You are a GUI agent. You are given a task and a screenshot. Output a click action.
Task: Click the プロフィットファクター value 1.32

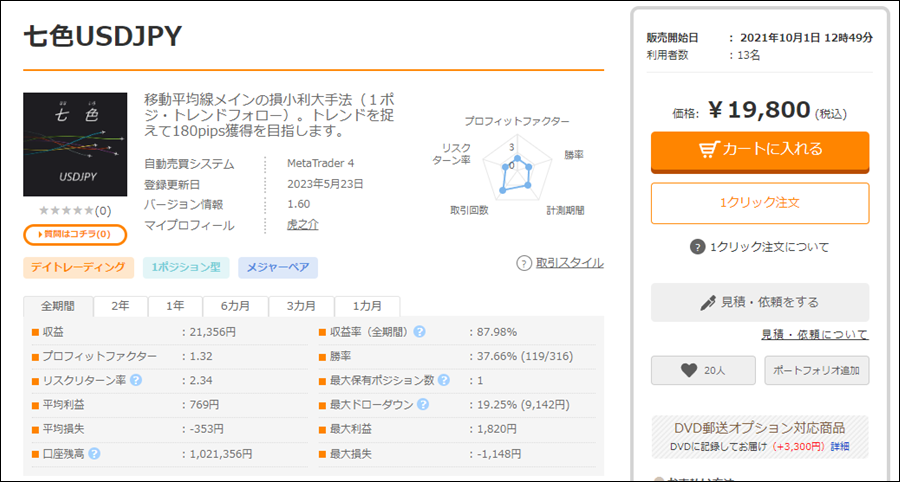point(201,356)
